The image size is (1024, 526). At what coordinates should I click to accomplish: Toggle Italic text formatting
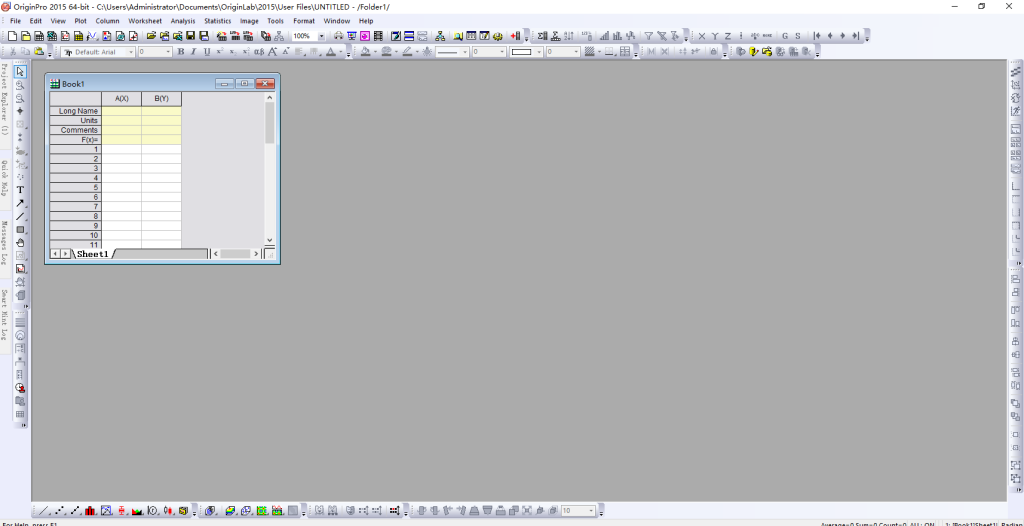tap(194, 51)
